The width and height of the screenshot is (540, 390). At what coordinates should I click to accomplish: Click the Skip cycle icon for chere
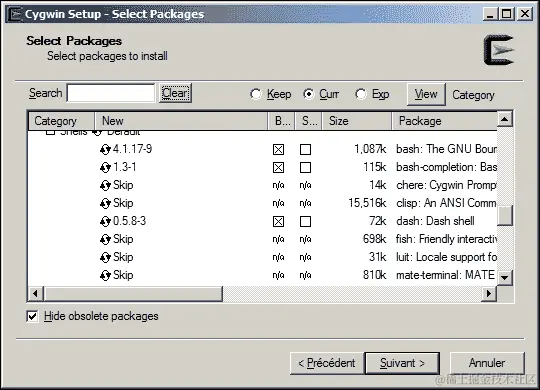pyautogui.click(x=105, y=186)
